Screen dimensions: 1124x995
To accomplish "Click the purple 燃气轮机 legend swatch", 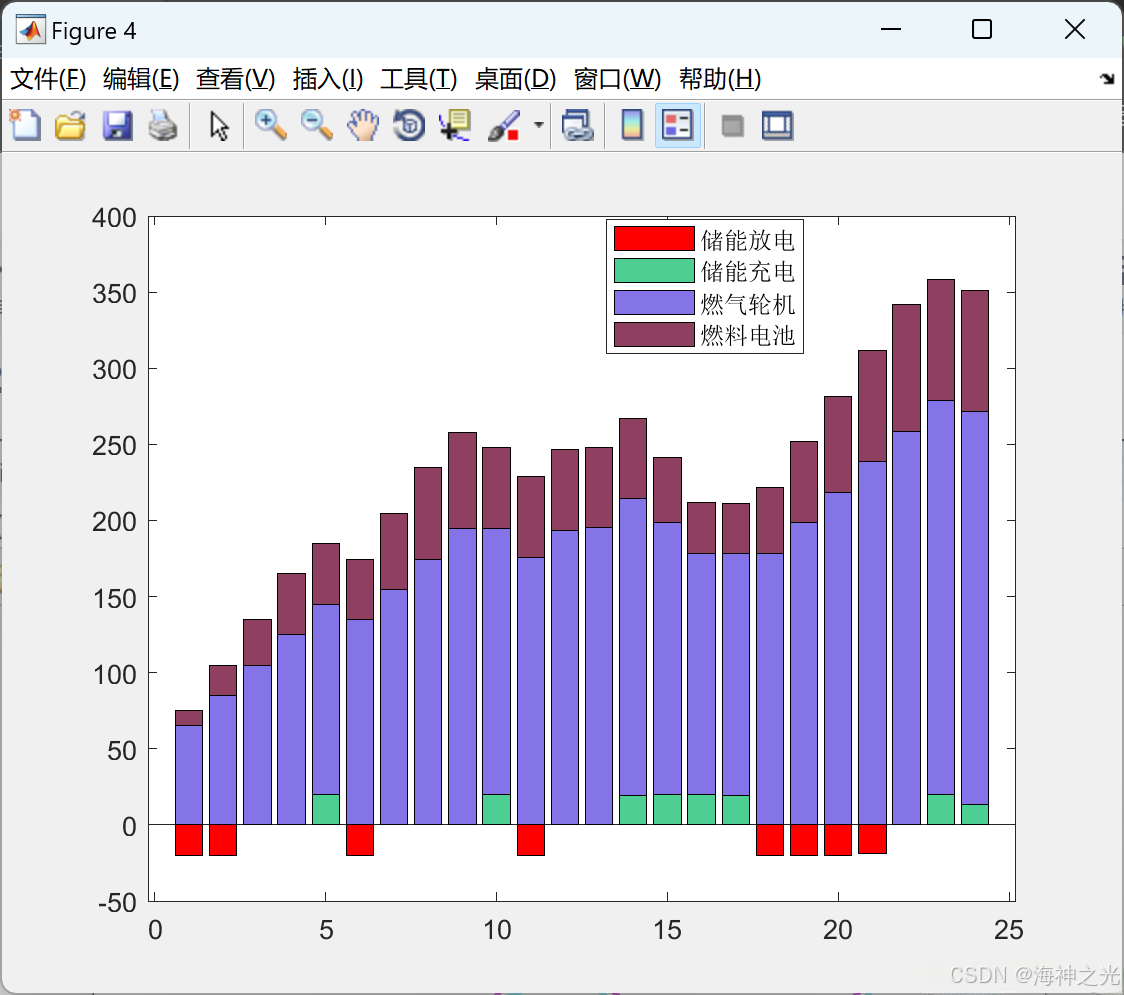I will tap(654, 303).
